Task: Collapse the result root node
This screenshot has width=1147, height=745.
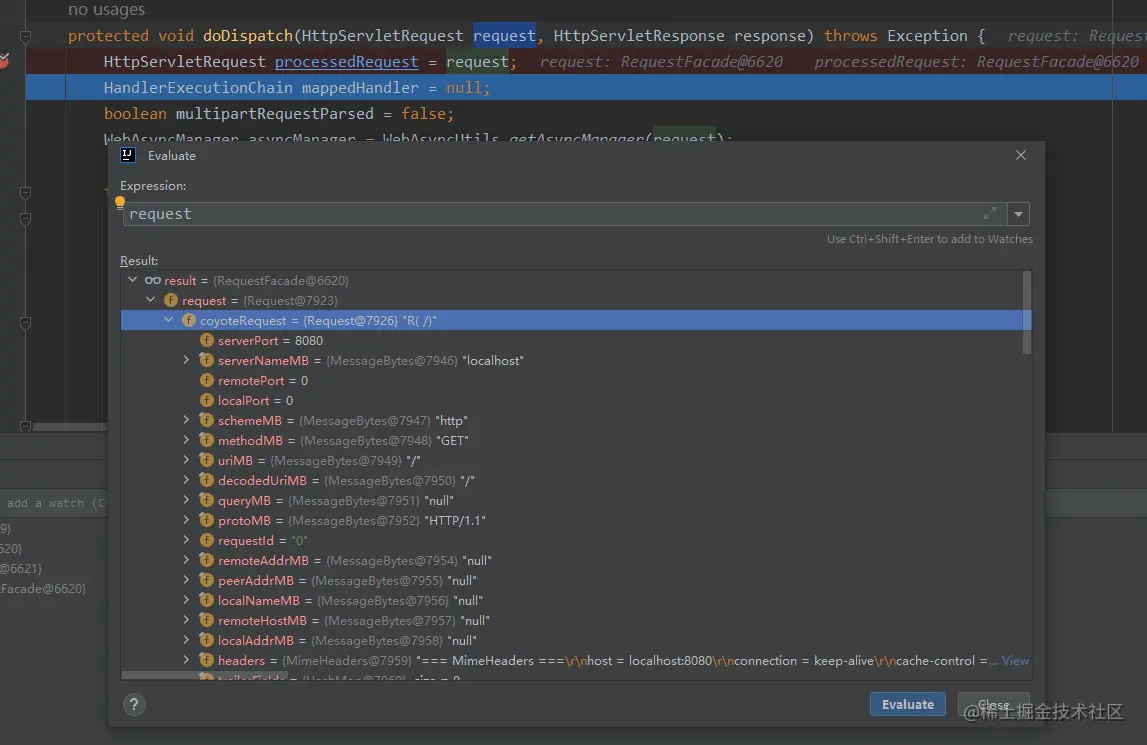Action: (132, 281)
